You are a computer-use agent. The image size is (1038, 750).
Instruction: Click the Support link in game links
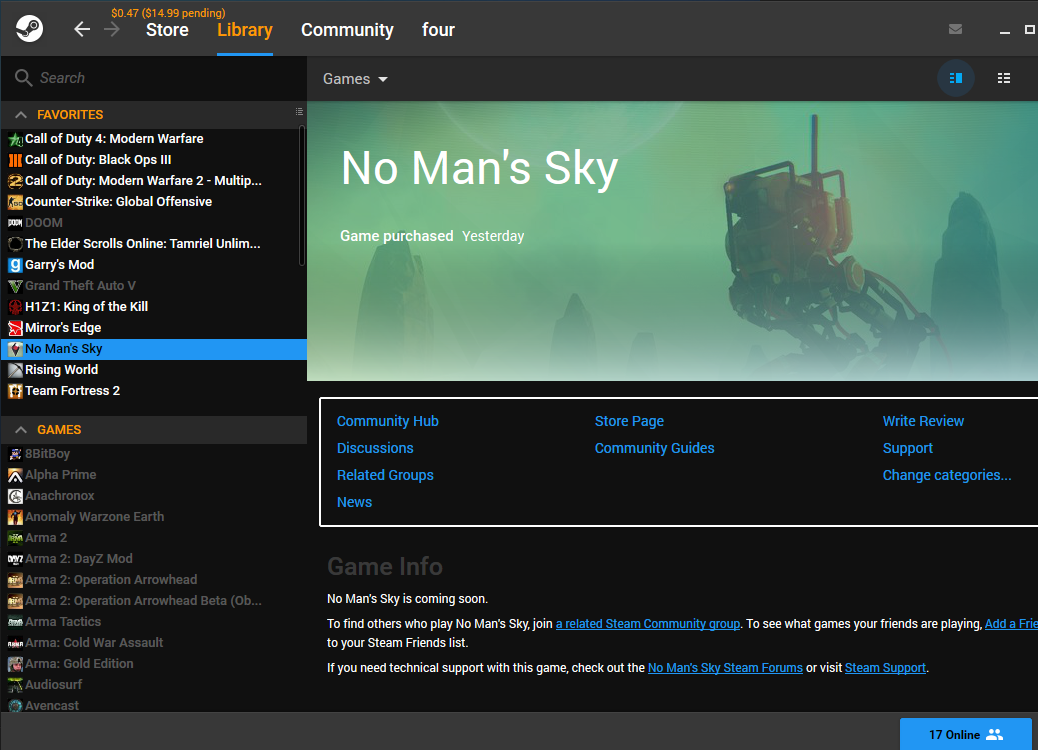tap(908, 448)
